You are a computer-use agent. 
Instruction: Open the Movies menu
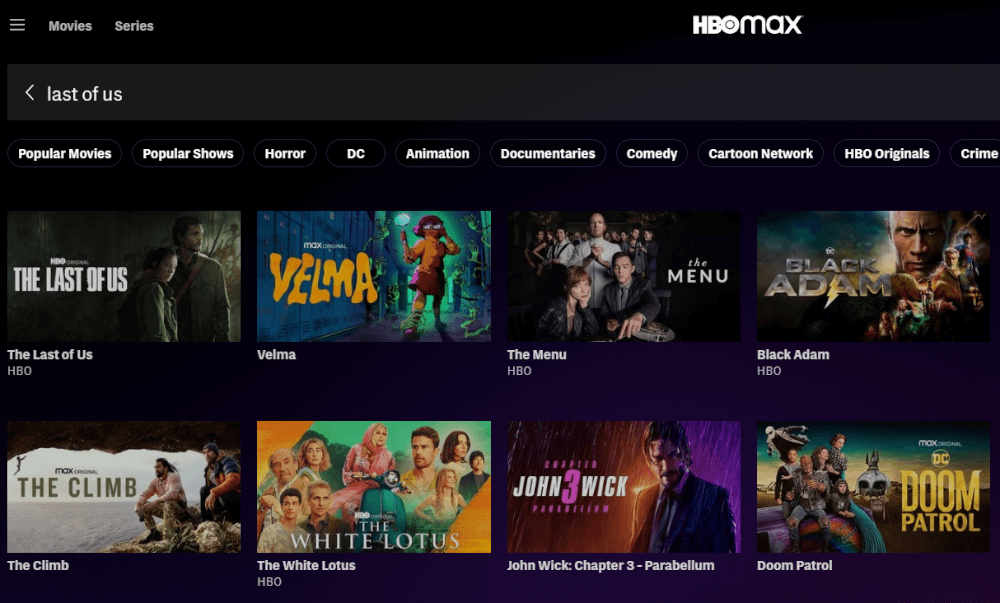70,26
